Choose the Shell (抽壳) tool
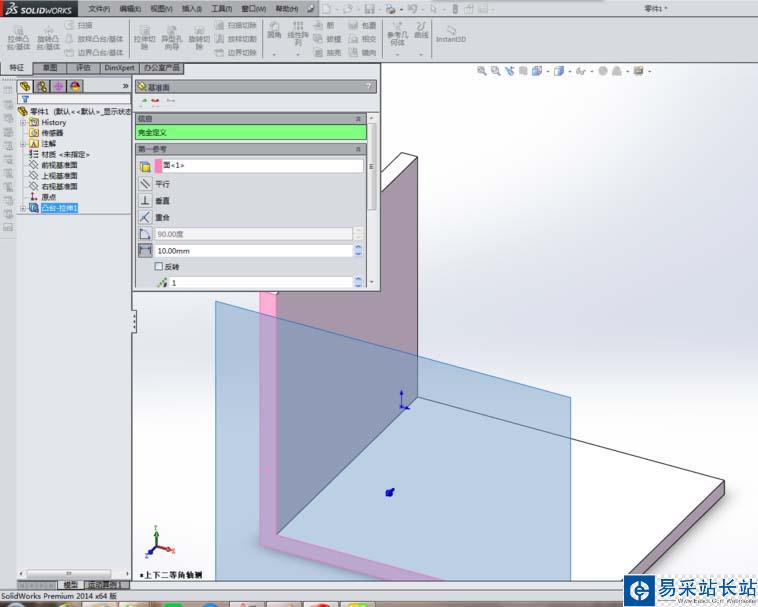The height and width of the screenshot is (607, 758). 327,52
